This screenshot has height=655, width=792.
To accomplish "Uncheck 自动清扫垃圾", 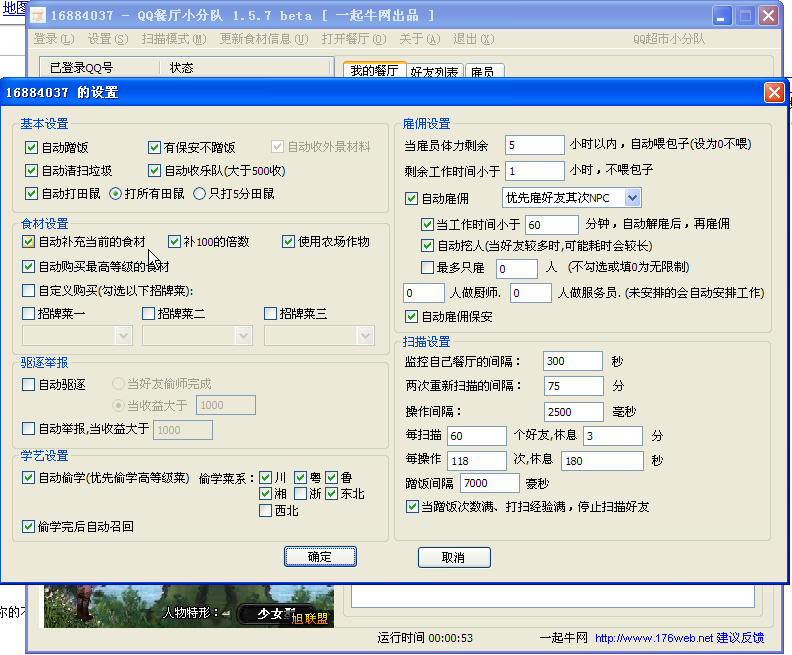I will tap(31, 171).
